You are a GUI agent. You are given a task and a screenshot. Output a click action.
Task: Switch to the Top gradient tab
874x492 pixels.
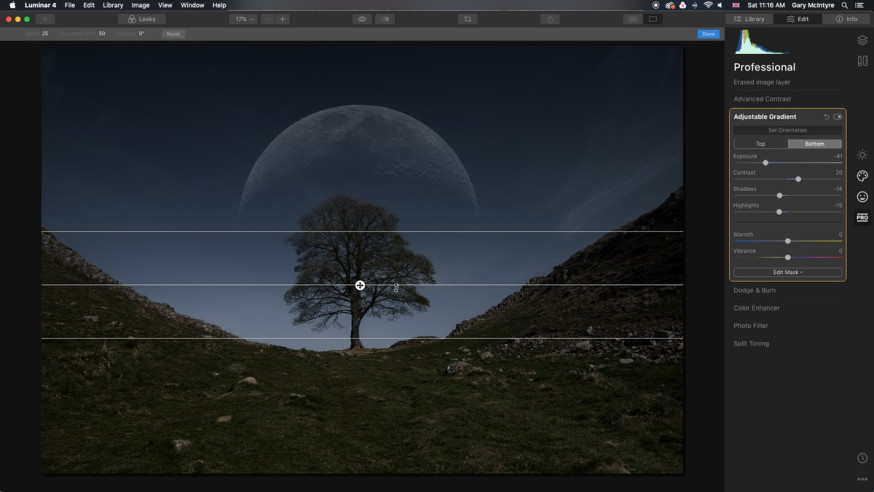tap(760, 144)
